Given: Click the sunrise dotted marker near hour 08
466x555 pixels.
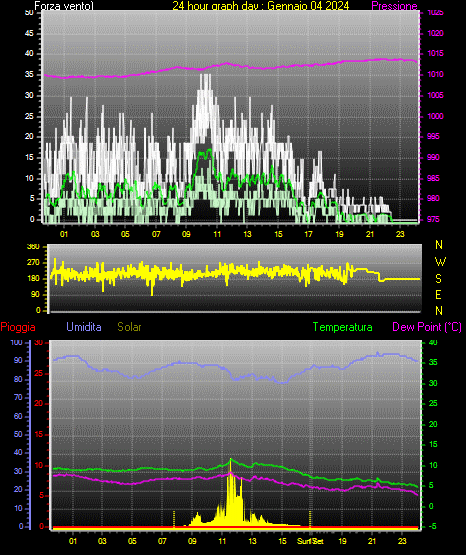Looking at the screenshot, I should pos(174,519).
